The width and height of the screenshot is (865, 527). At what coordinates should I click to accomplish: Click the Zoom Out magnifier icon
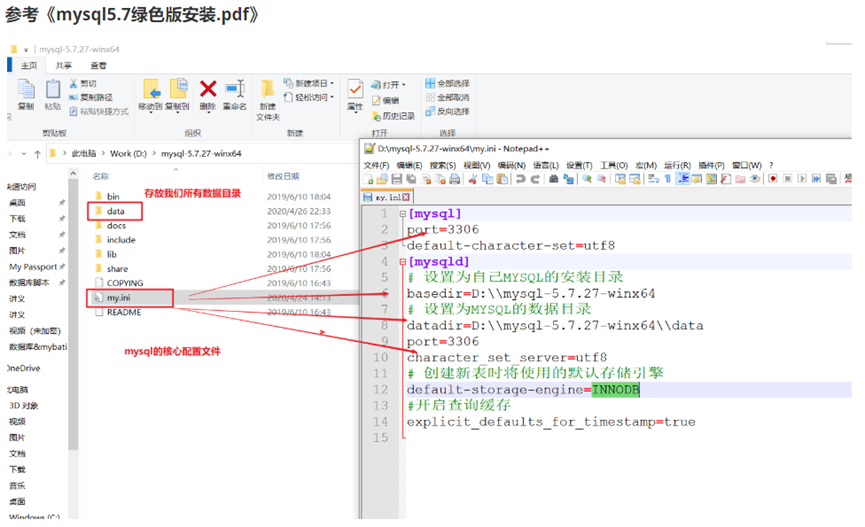pos(601,179)
